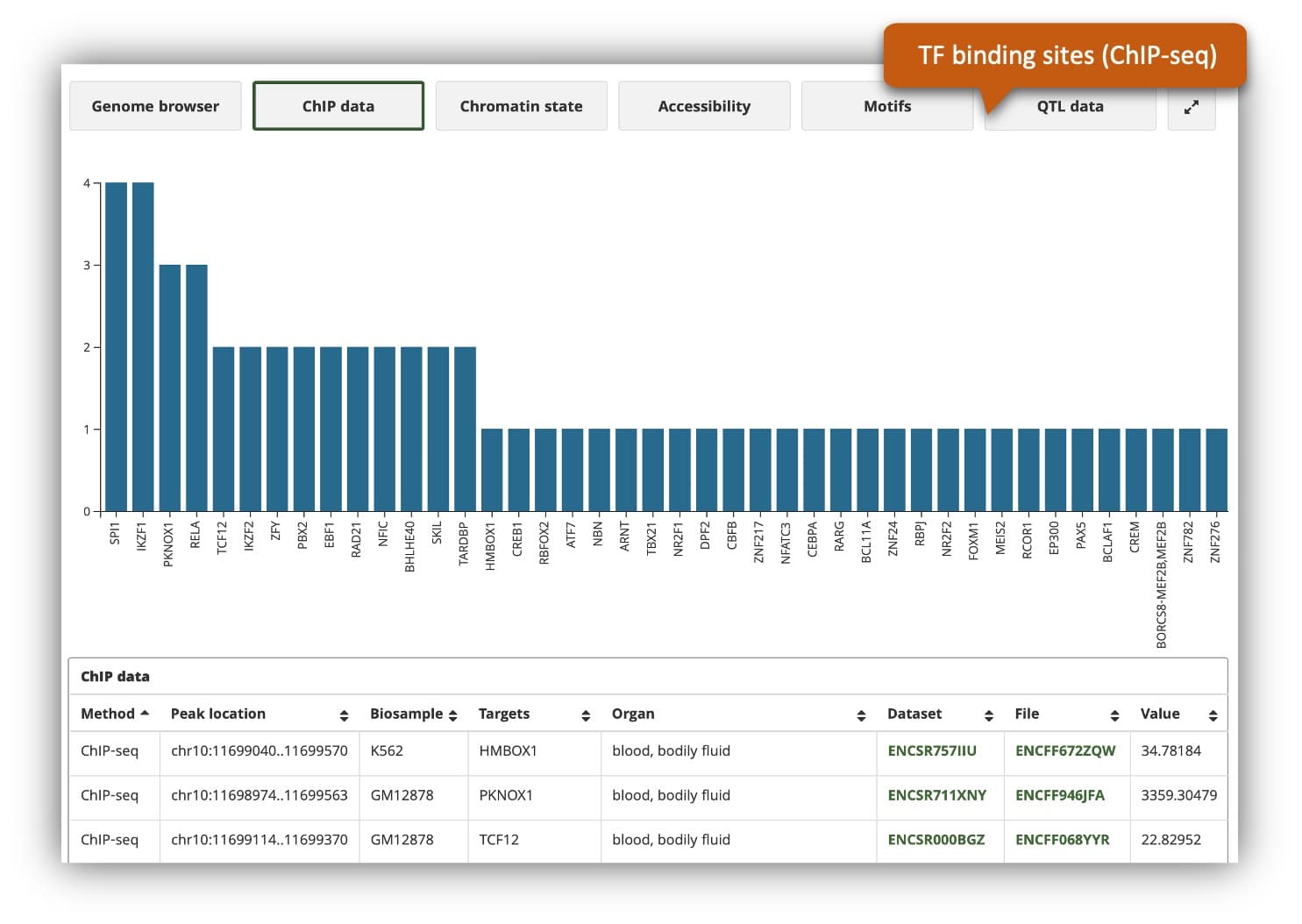Click peak location chr10:11698974..11699563

click(x=259, y=795)
